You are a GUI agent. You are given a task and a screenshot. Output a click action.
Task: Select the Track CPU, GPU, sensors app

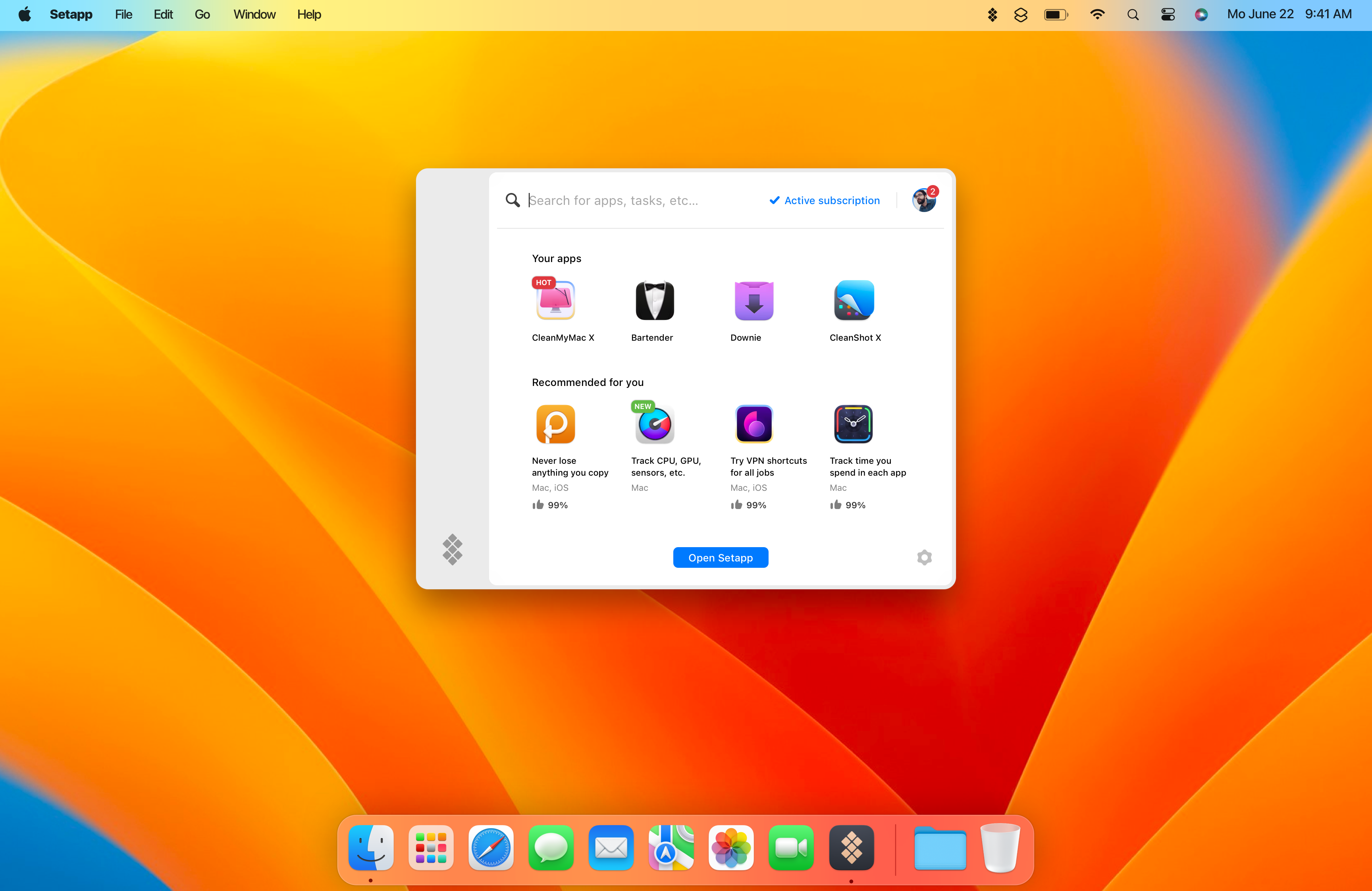tap(654, 424)
